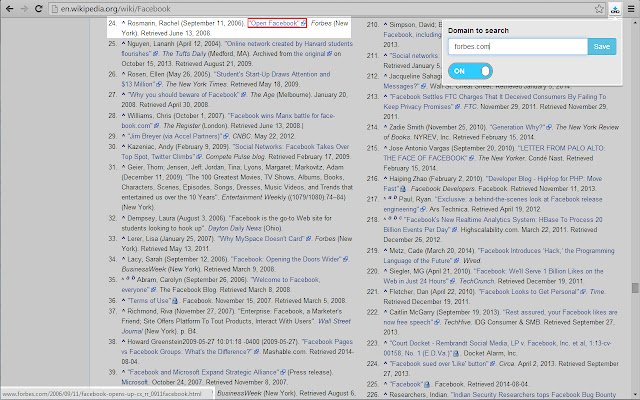Viewport: 640px width, 400px height.
Task: Reload the page with the refresh icon
Action: tap(39, 9)
